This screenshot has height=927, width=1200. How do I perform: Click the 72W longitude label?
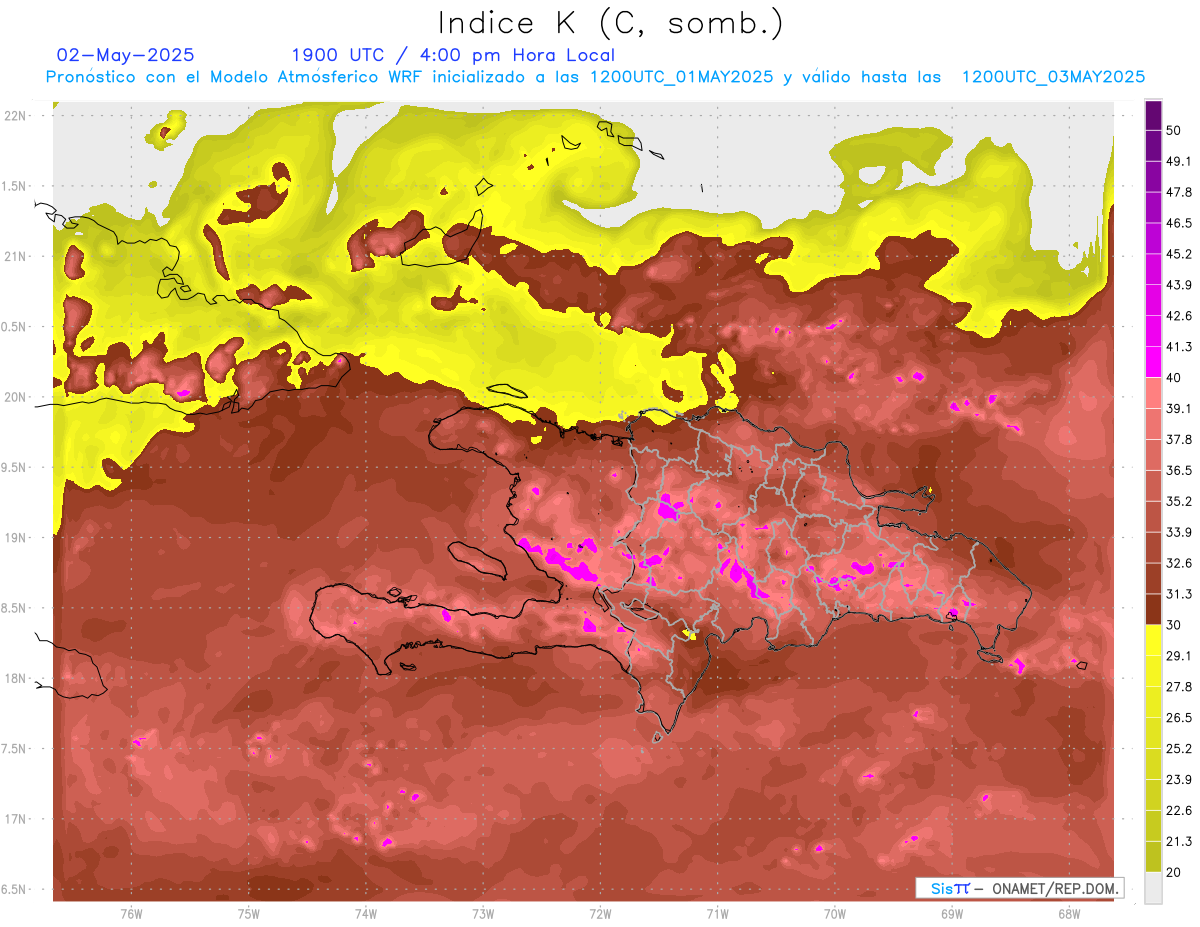(600, 914)
